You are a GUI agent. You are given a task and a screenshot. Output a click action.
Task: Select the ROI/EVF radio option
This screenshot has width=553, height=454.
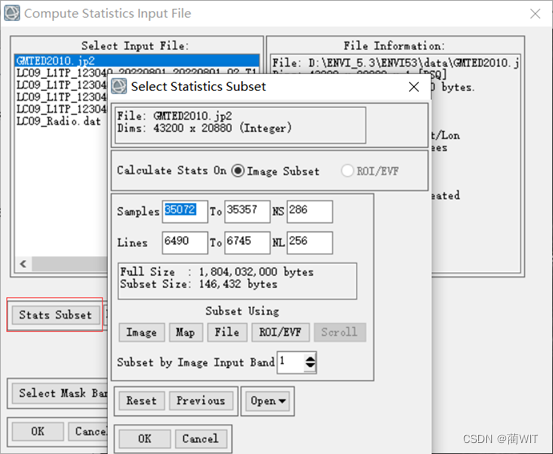(x=347, y=171)
